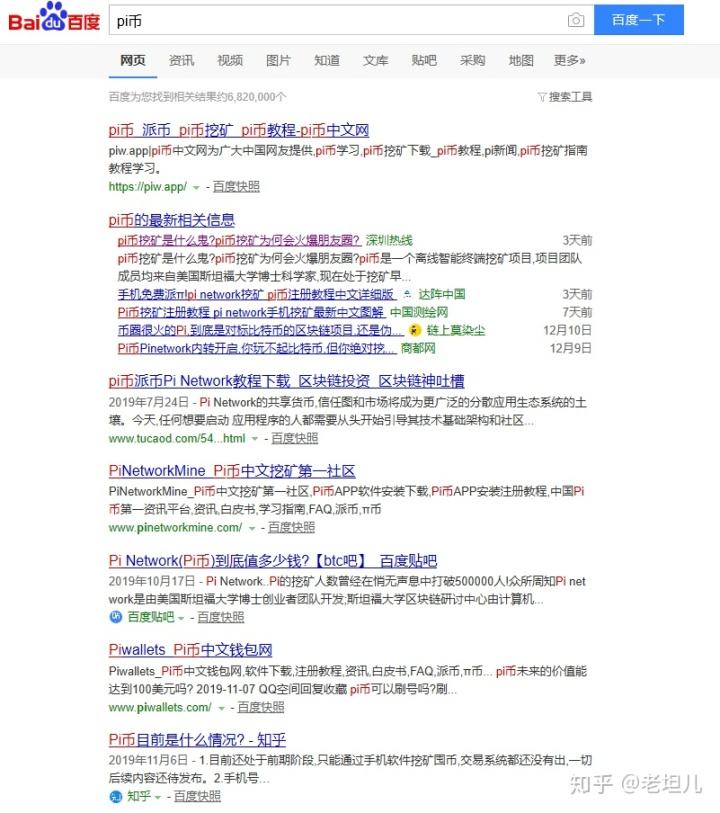Screen dimensions: 720x813
Task: Open the 地图 tab
Action: coord(521,61)
